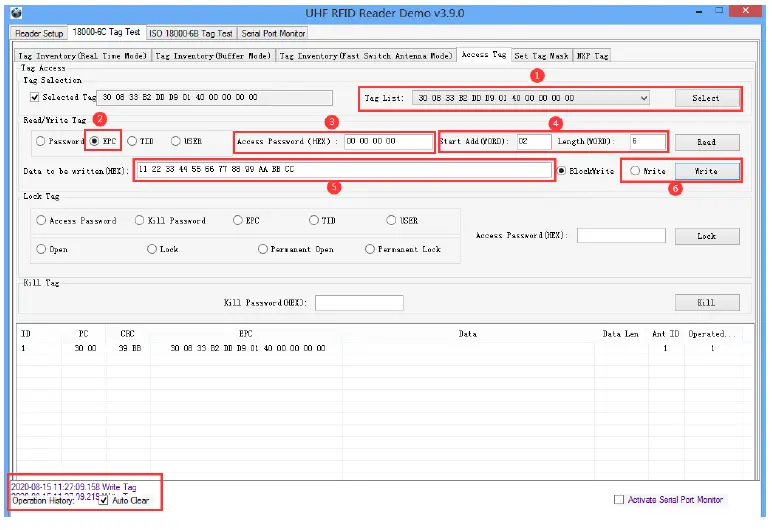Click the Lock button
Viewport: 772px width, 530px height.
[707, 236]
